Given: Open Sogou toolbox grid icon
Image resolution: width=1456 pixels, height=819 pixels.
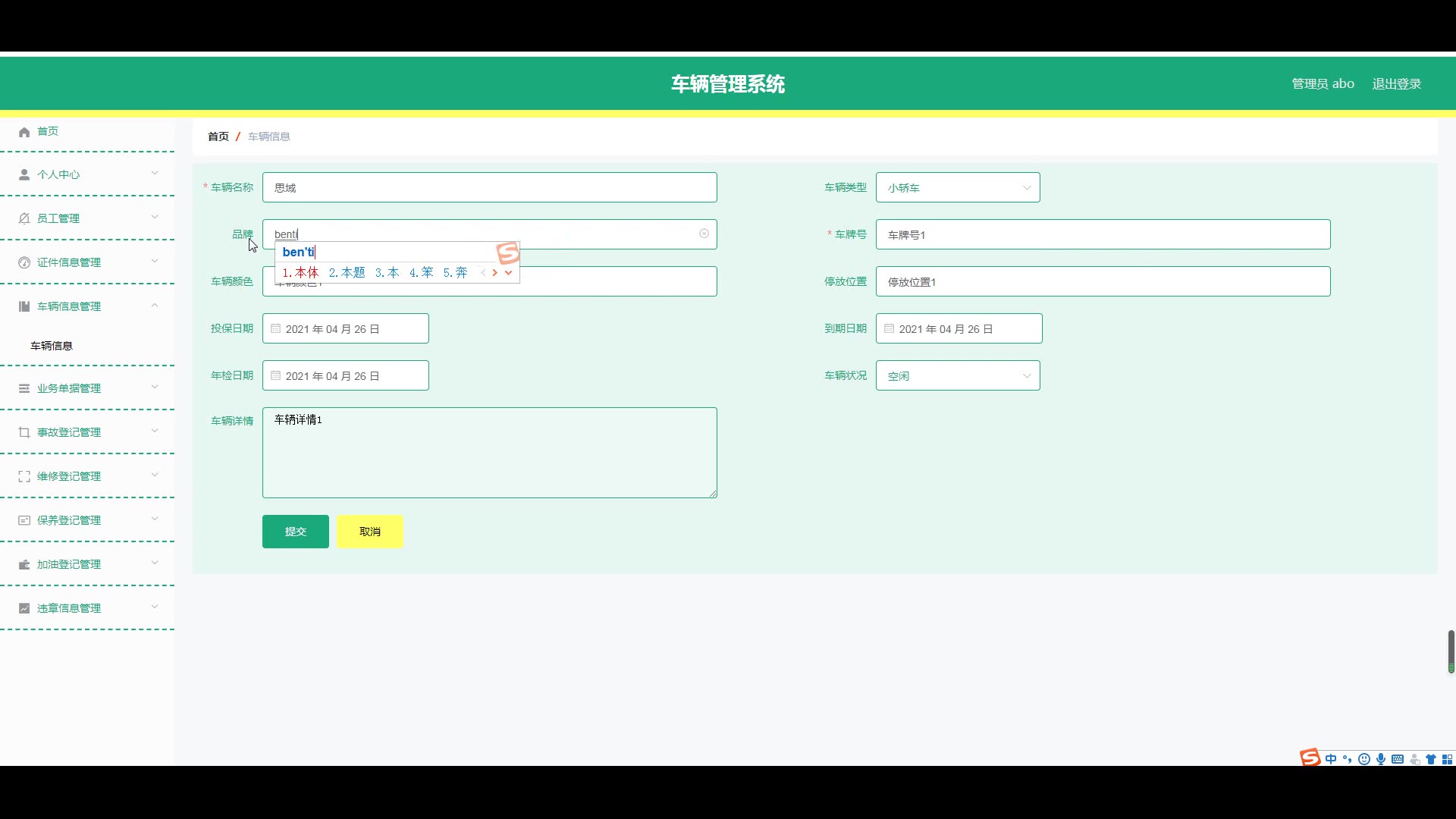Looking at the screenshot, I should (1447, 759).
